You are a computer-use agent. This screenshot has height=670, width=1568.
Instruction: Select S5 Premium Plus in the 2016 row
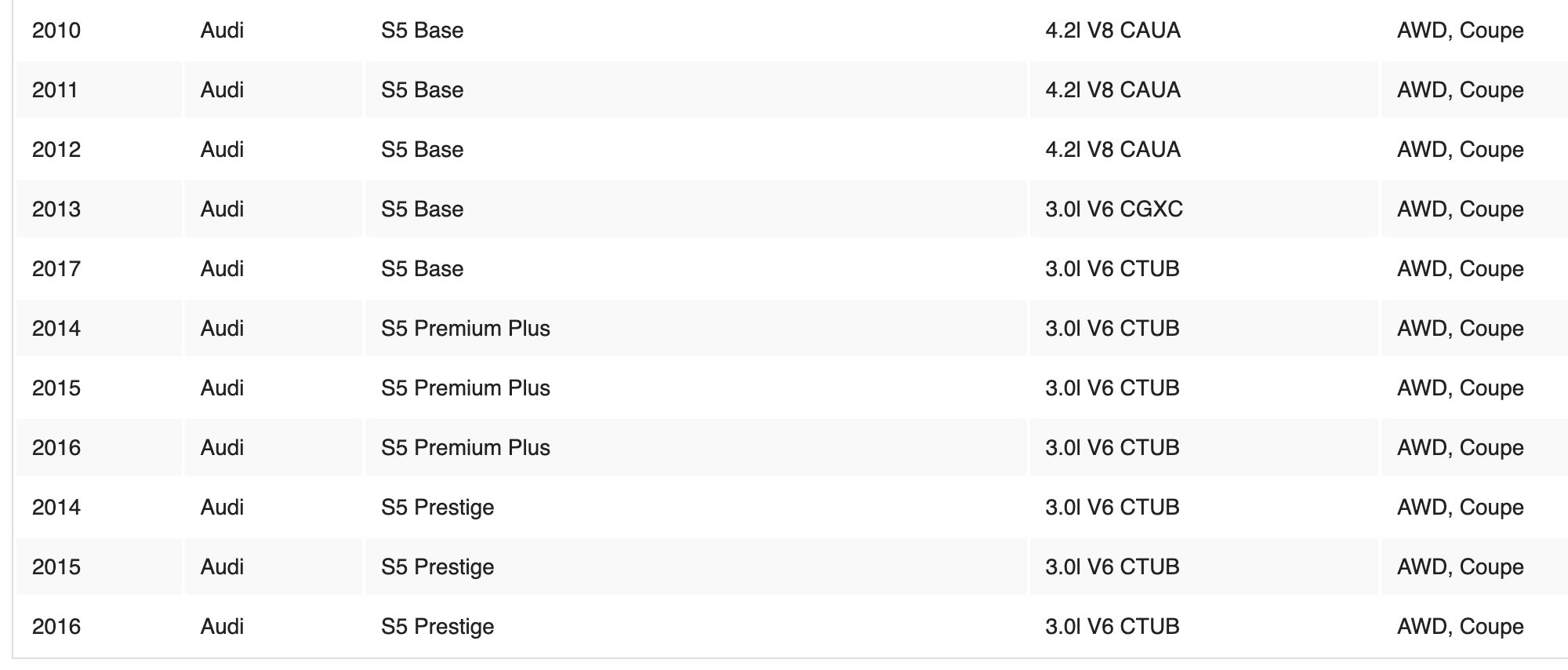[466, 448]
